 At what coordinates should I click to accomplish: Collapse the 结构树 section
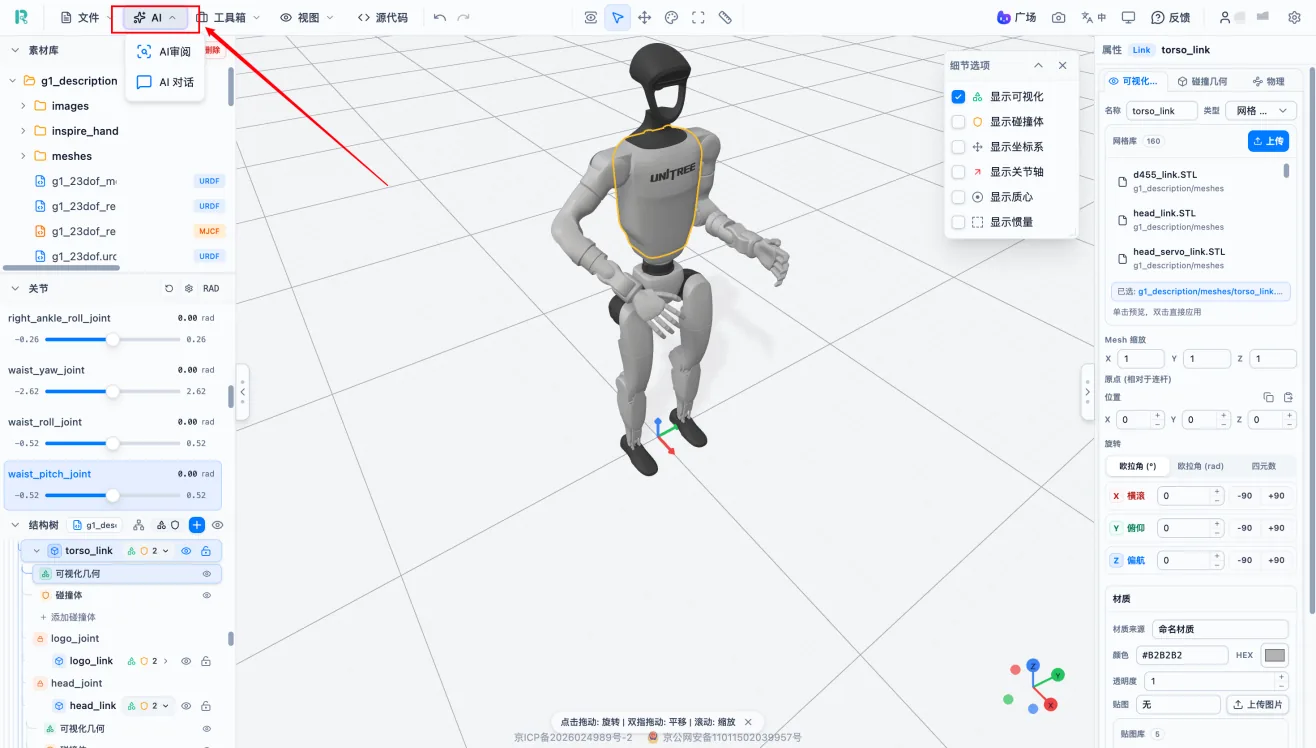coord(14,525)
